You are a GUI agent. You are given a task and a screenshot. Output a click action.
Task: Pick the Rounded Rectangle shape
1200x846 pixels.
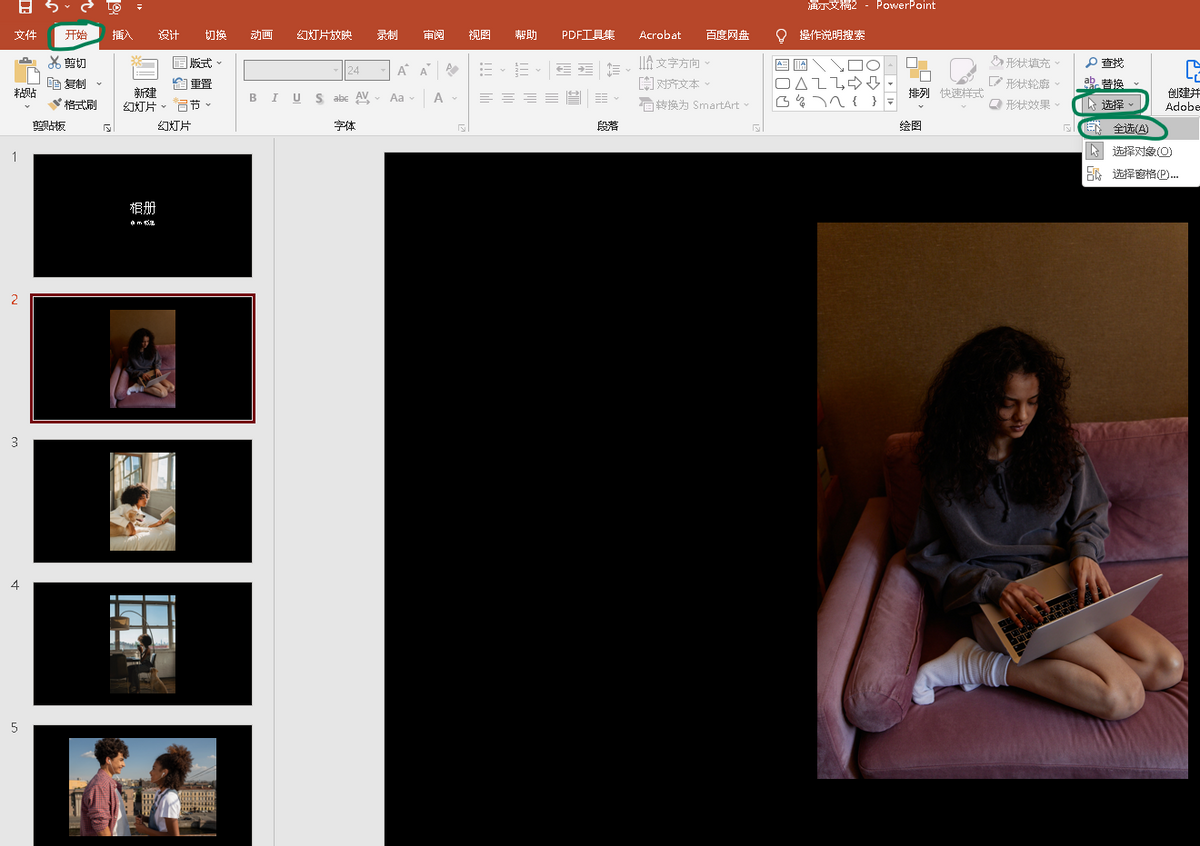(x=783, y=83)
